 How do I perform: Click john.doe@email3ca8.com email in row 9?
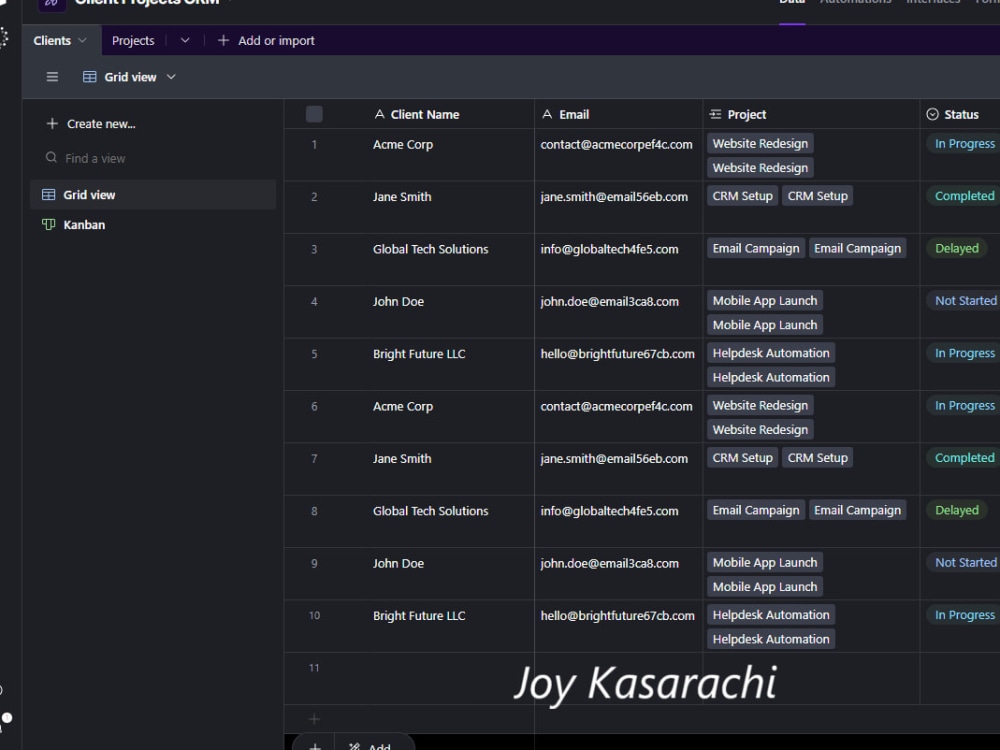[x=609, y=563]
